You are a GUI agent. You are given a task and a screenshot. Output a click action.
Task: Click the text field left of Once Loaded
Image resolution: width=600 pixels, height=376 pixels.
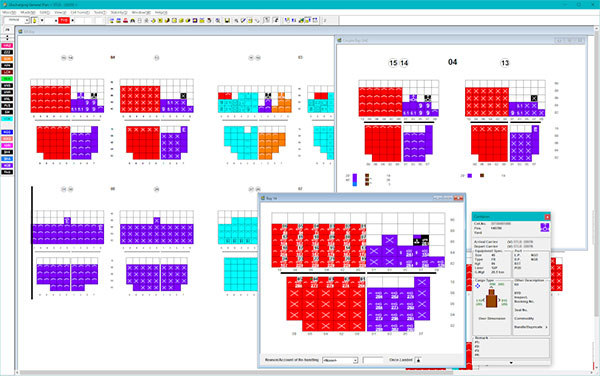[x=373, y=360]
